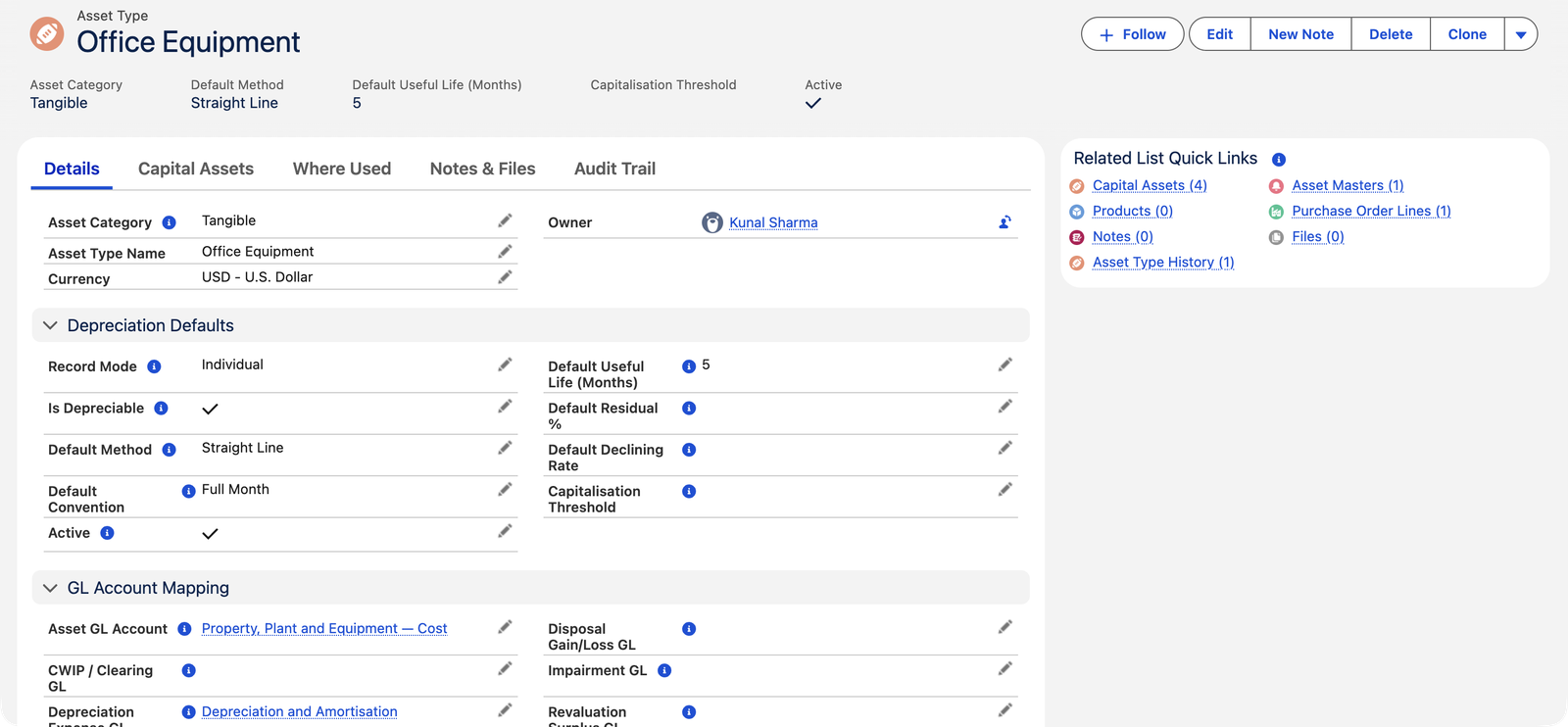
Task: Open Purchase Order Lines (1) quick link
Action: click(1371, 211)
